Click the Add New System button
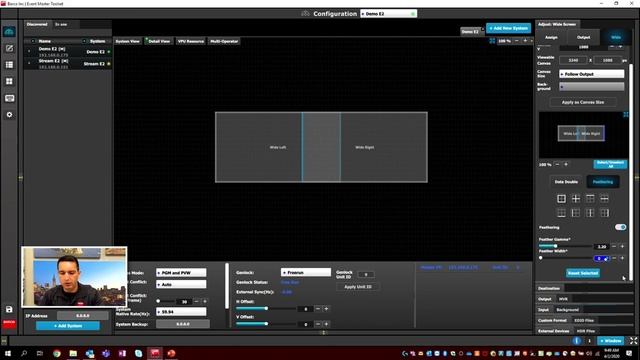Screen dimensions: 640x360 pos(509,28)
